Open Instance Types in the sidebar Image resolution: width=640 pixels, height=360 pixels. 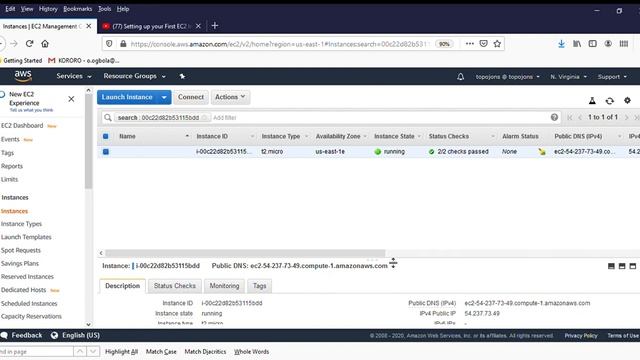coord(21,224)
